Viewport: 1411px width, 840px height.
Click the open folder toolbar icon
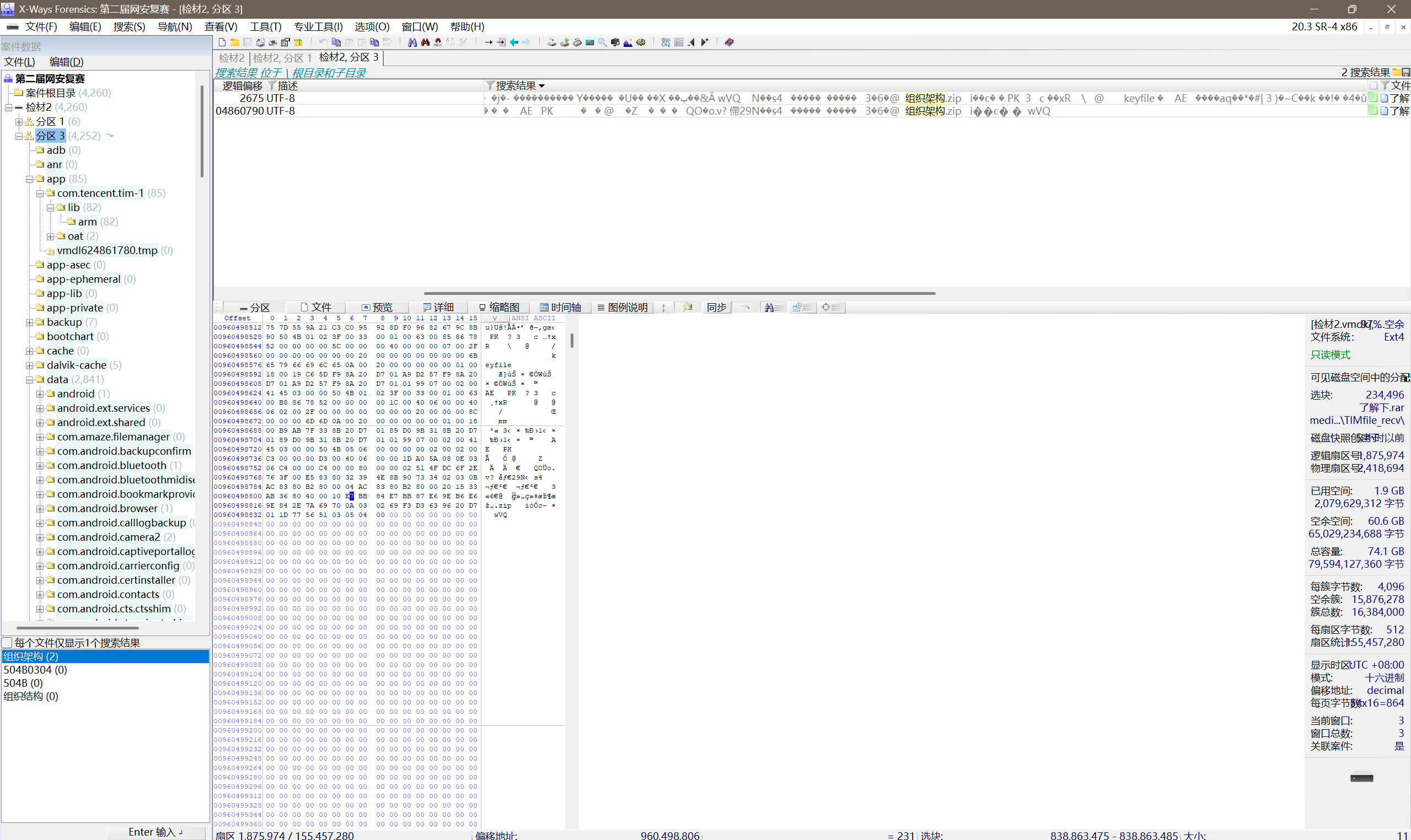tap(234, 42)
